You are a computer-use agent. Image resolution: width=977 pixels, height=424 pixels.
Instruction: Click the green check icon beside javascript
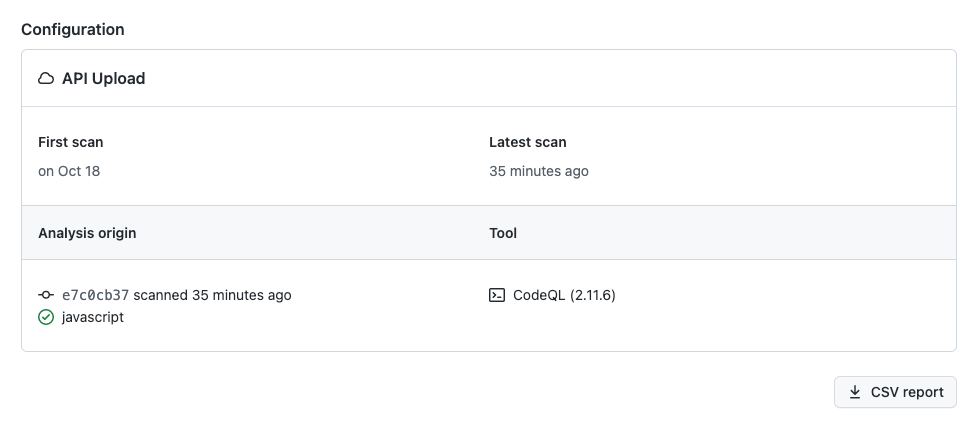point(46,317)
